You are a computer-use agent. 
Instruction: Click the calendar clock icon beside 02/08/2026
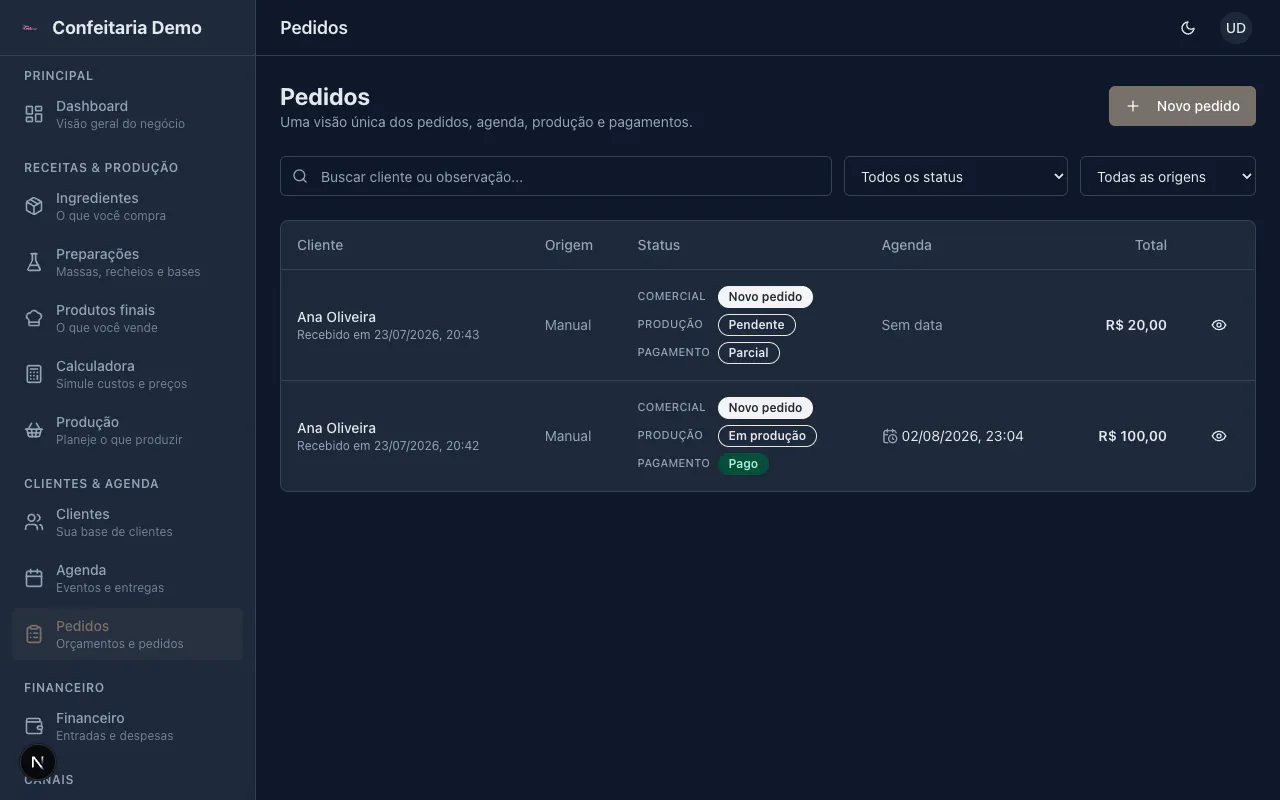[890, 436]
